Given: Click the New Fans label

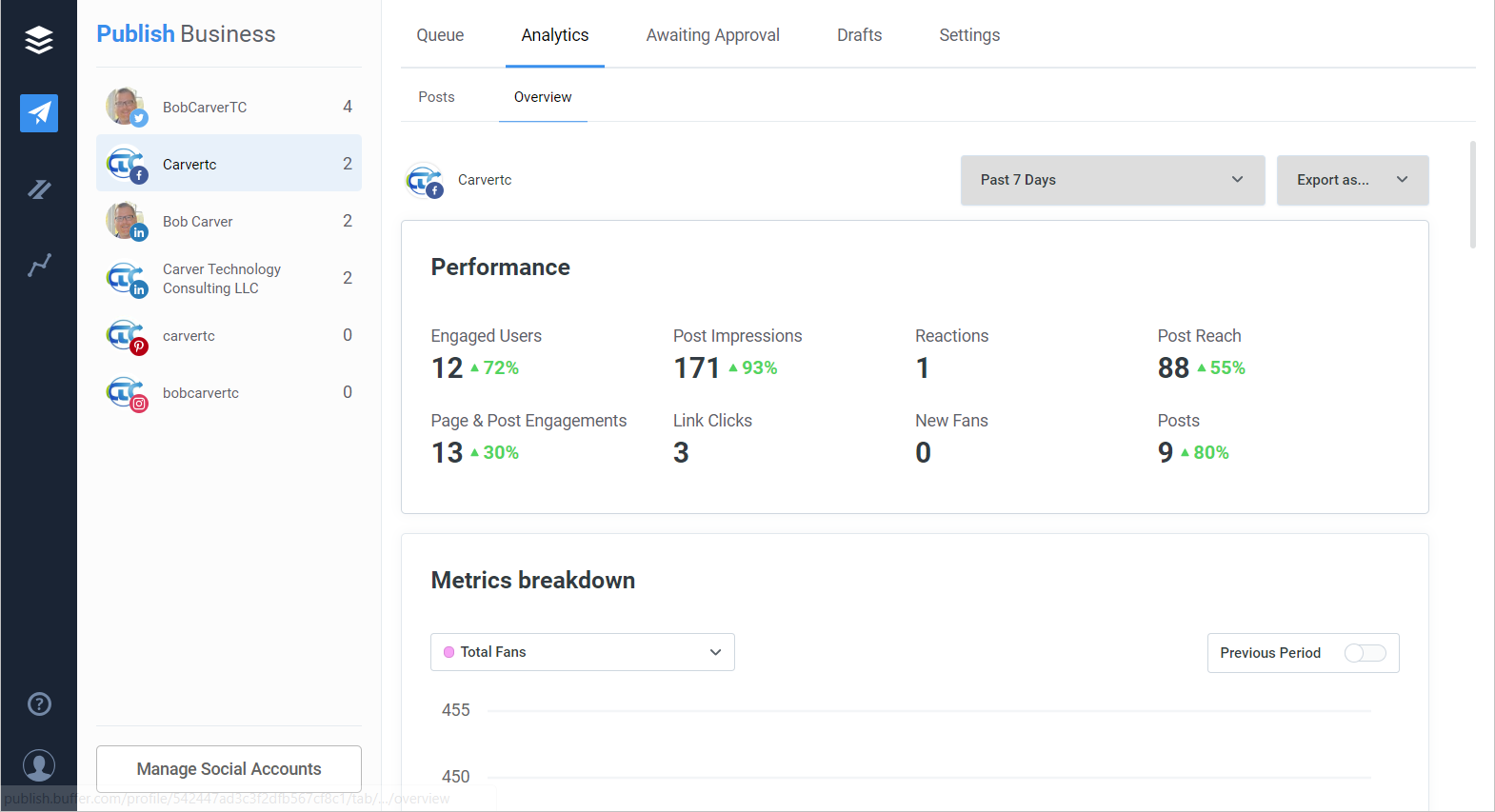Looking at the screenshot, I should [951, 421].
